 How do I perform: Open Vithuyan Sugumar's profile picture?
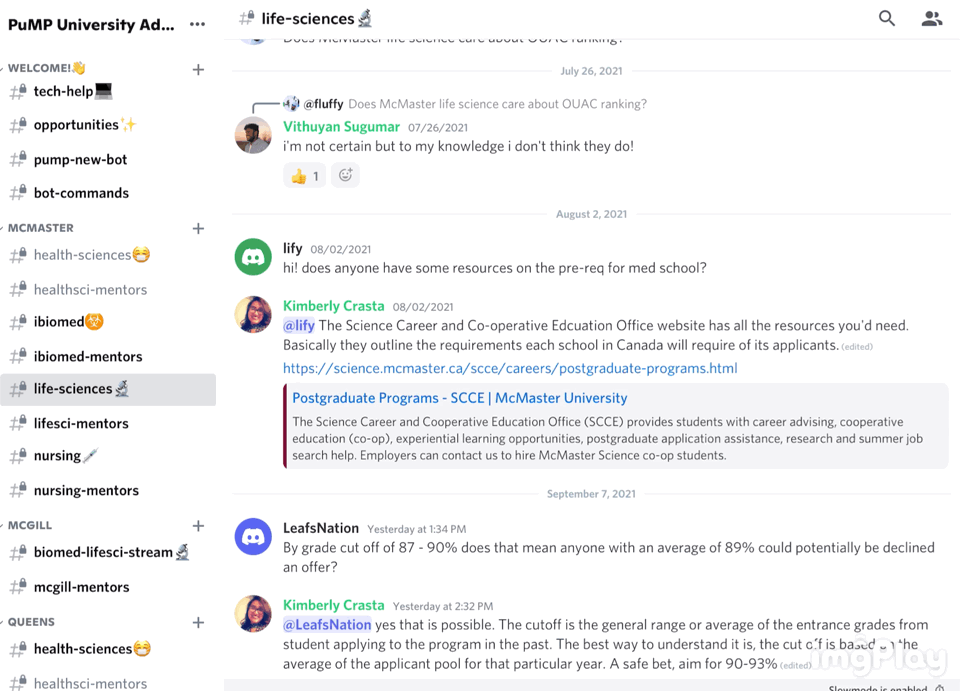(x=253, y=135)
